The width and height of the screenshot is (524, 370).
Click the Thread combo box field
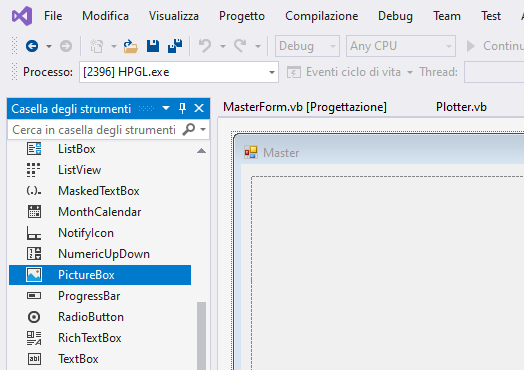point(494,72)
